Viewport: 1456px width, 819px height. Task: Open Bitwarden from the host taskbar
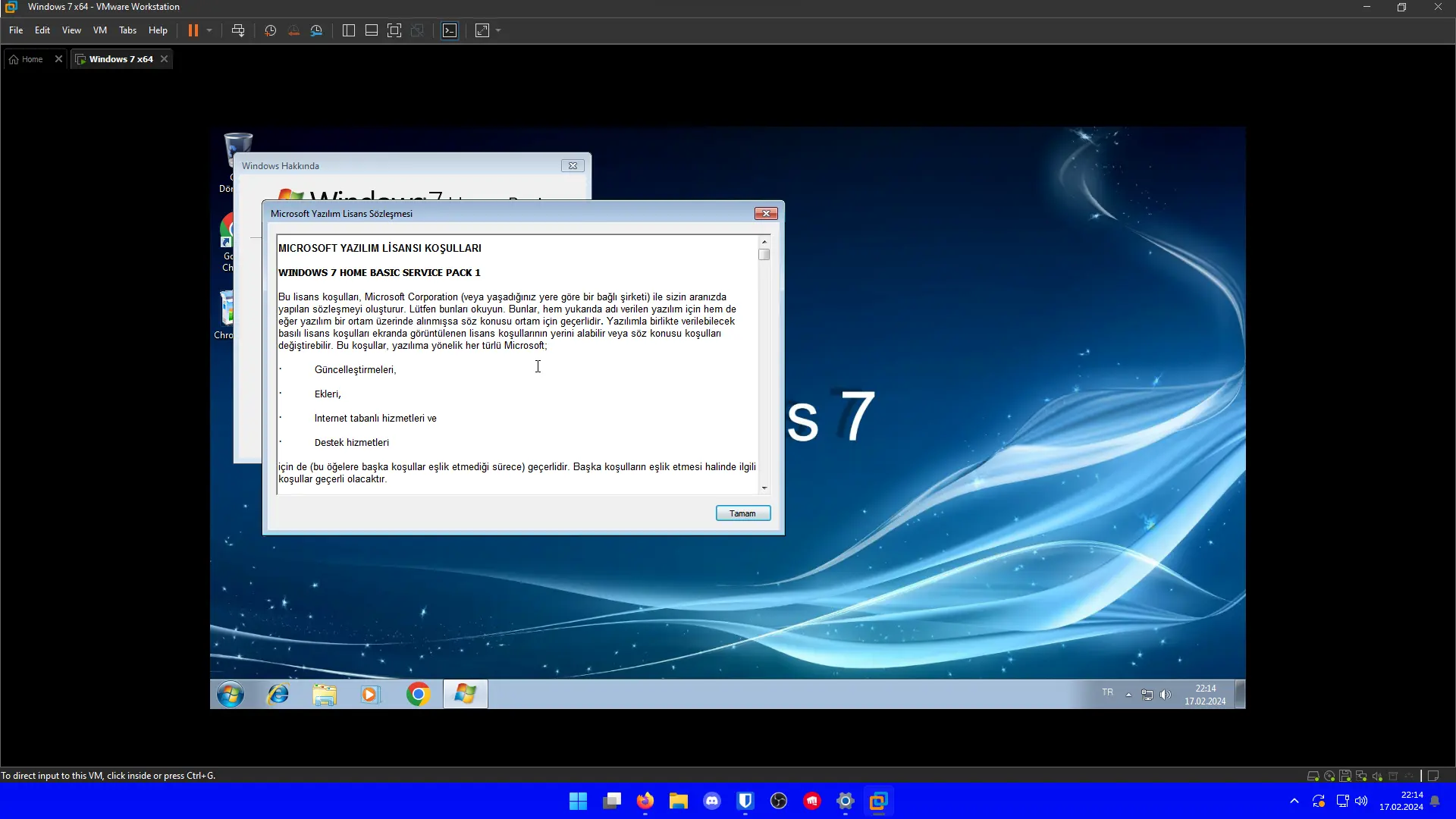click(745, 801)
